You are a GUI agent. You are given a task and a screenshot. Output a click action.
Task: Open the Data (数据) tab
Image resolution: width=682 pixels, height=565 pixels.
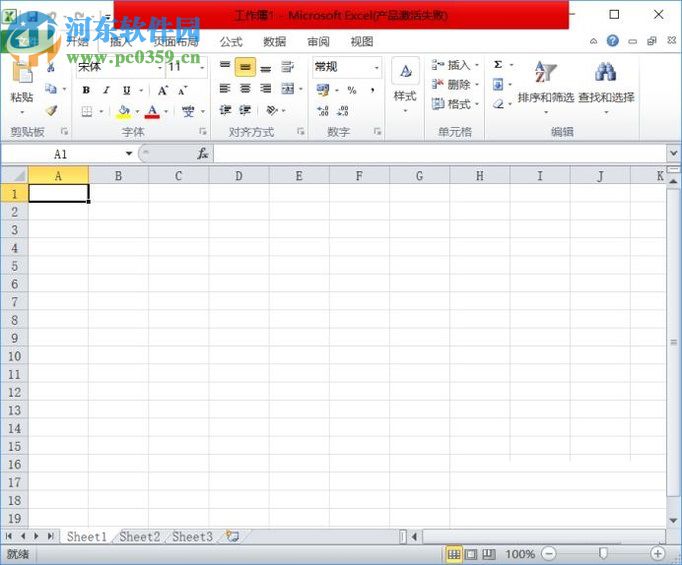(x=275, y=42)
